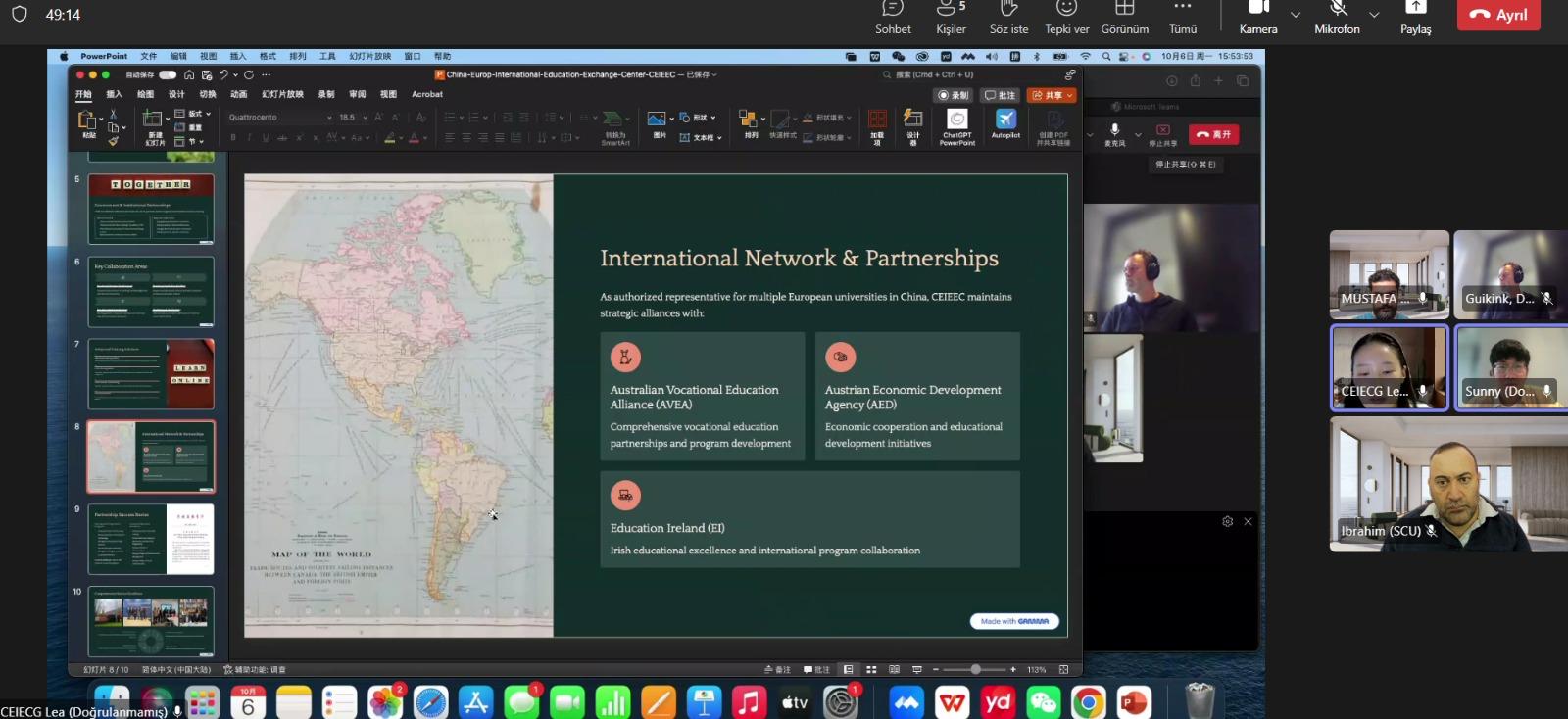The width and height of the screenshot is (1568, 719).
Task: Switch to the Acrobat ribbon tab
Action: coord(427,95)
